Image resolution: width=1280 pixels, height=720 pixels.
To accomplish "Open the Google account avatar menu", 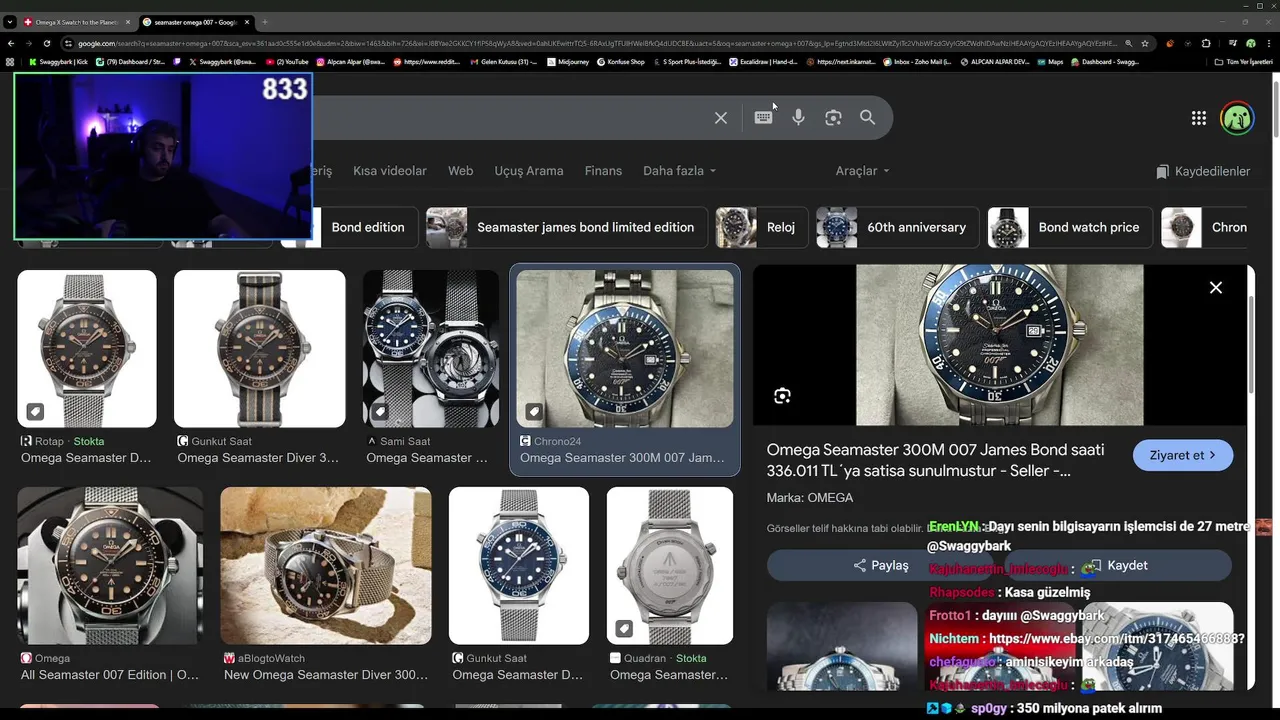I will pyautogui.click(x=1237, y=118).
